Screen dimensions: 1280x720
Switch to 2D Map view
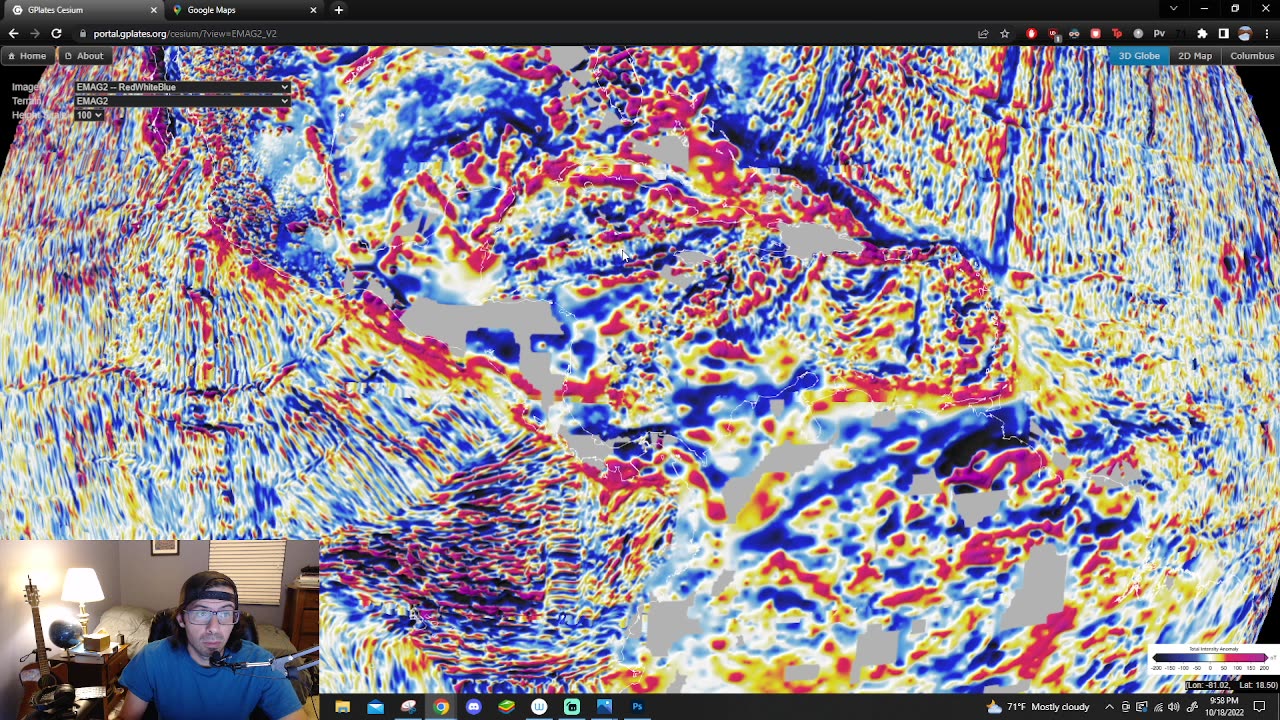pos(1195,56)
